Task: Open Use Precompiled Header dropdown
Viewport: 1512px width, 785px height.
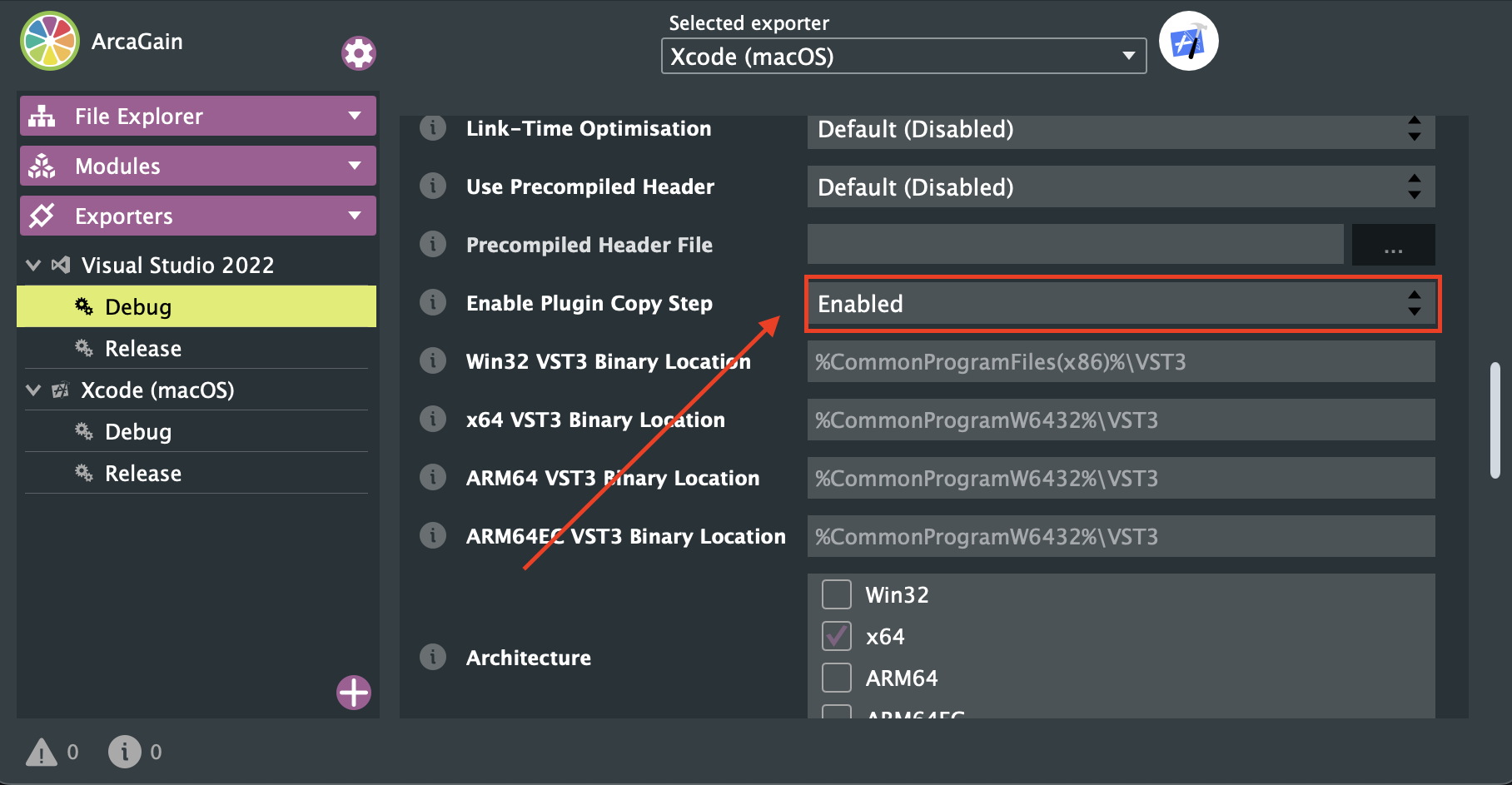Action: (1121, 186)
